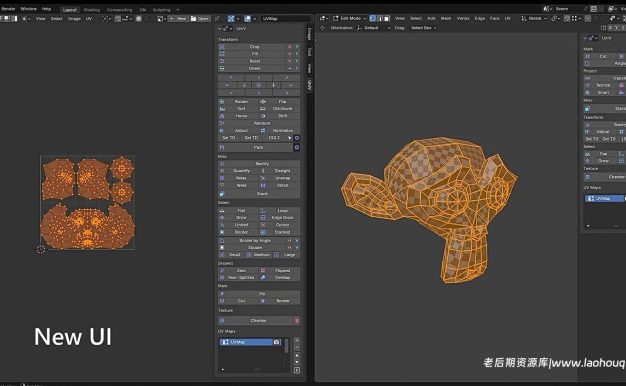The width and height of the screenshot is (626, 386).
Task: Click the Pin button in Mark section
Action: click(x=259, y=294)
